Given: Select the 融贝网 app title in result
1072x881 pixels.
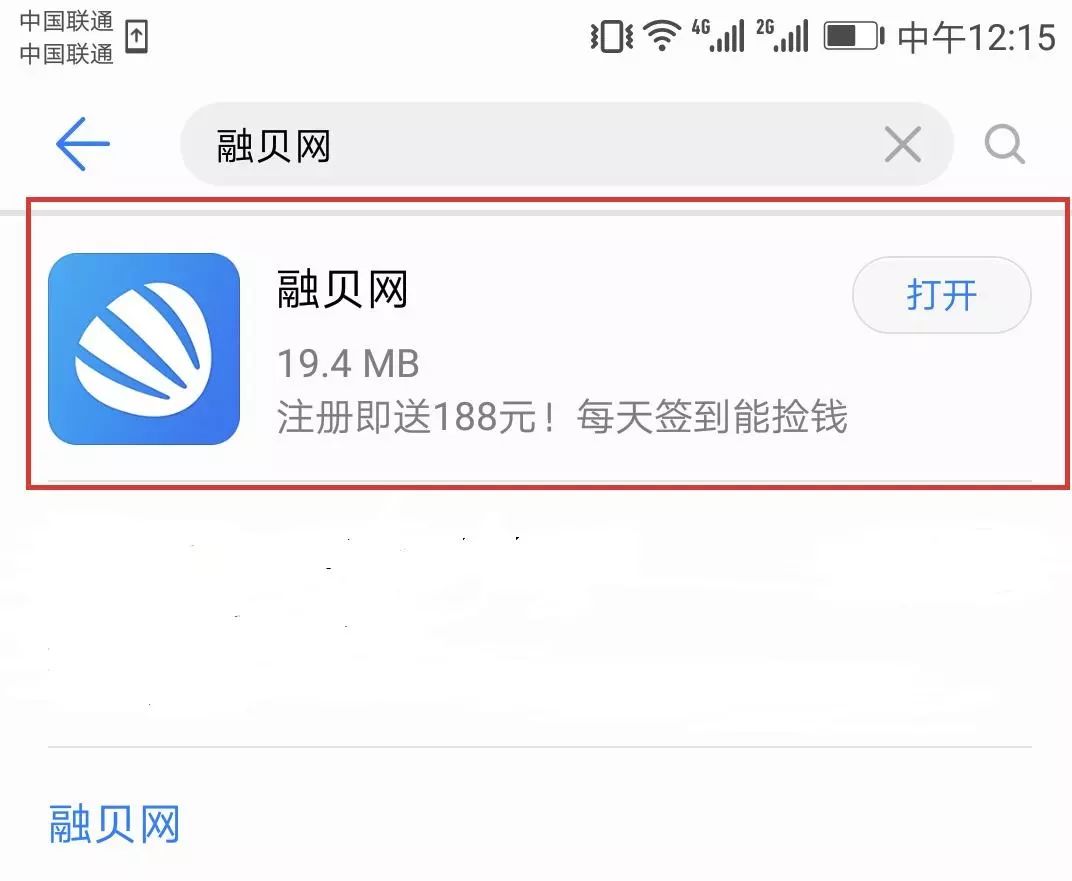Looking at the screenshot, I should (x=343, y=289).
